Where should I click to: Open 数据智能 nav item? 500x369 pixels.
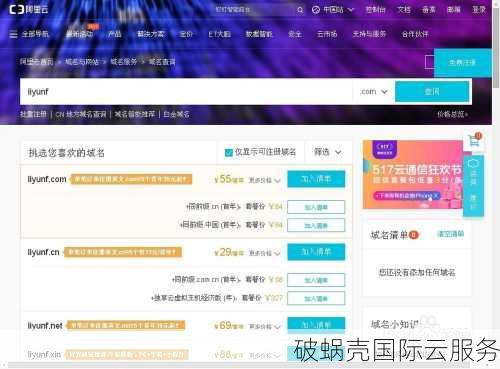(x=259, y=34)
